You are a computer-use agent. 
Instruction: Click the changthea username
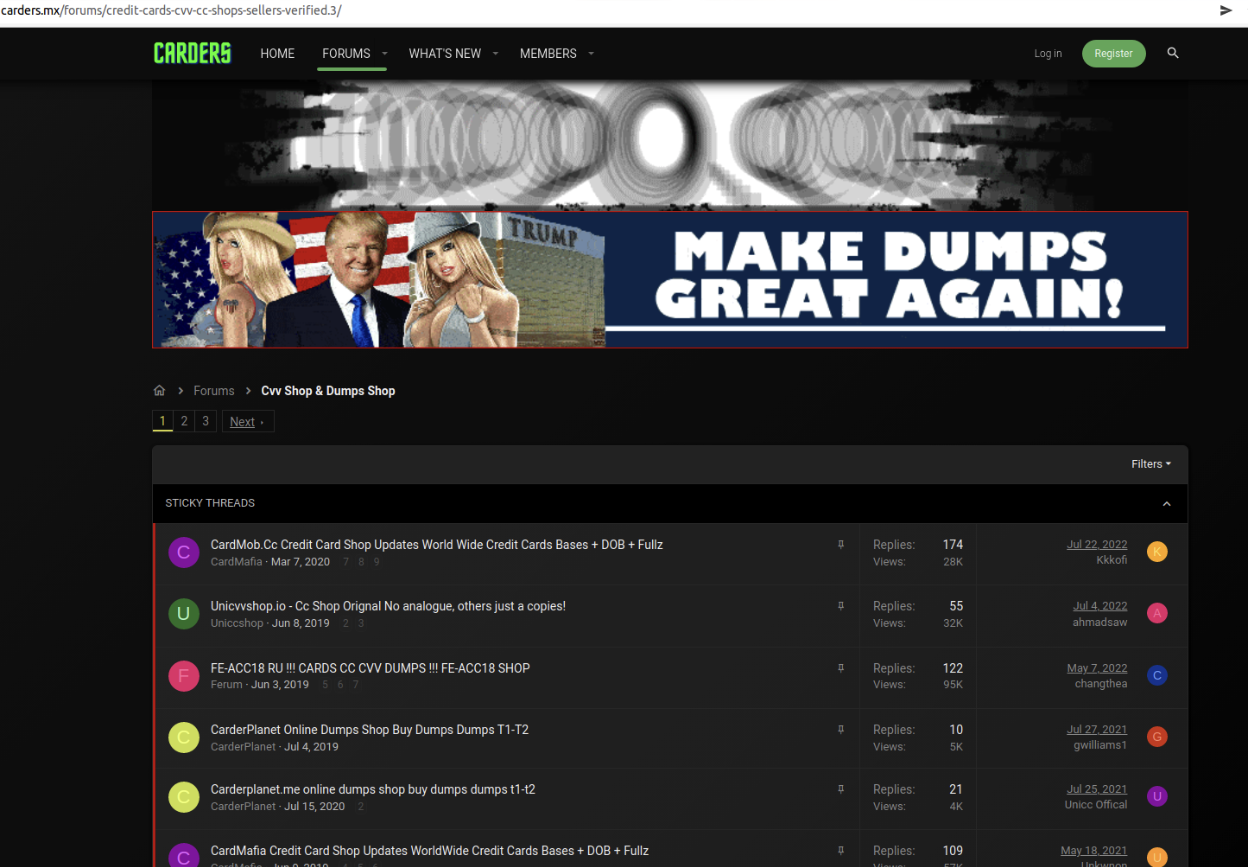pos(1101,684)
